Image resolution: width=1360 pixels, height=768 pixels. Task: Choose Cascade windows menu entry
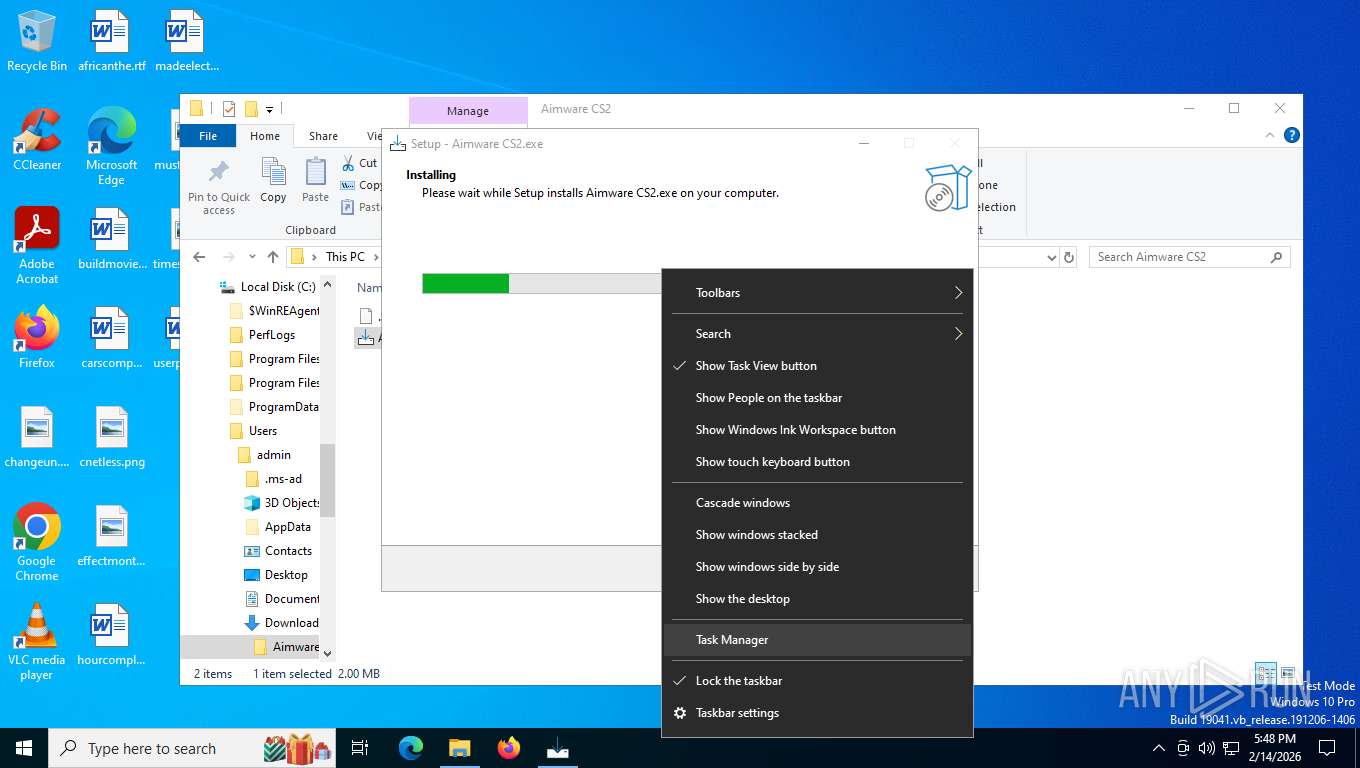click(x=818, y=503)
